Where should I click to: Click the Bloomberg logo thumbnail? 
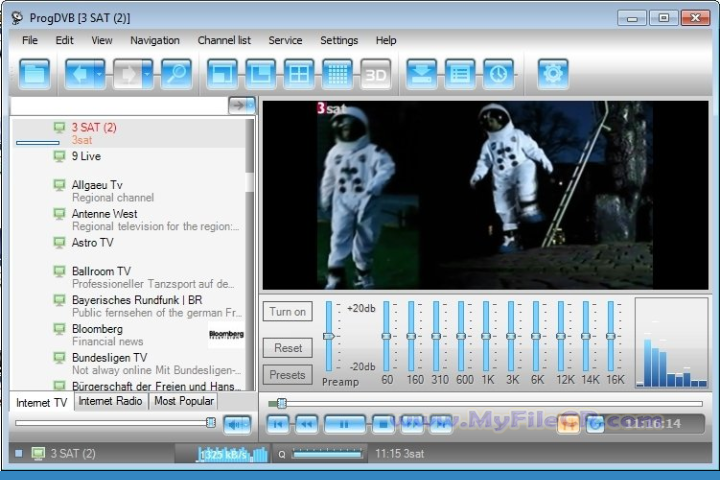(x=226, y=335)
